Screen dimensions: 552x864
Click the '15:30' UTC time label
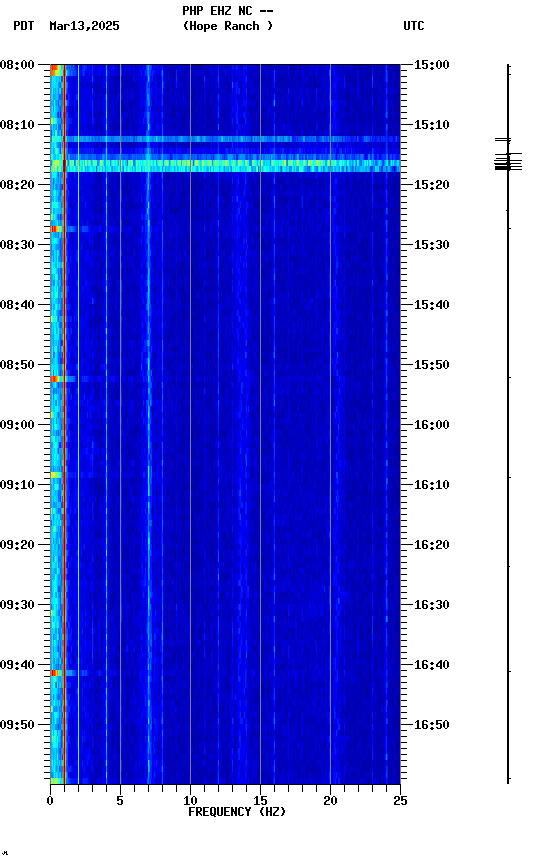coord(431,245)
